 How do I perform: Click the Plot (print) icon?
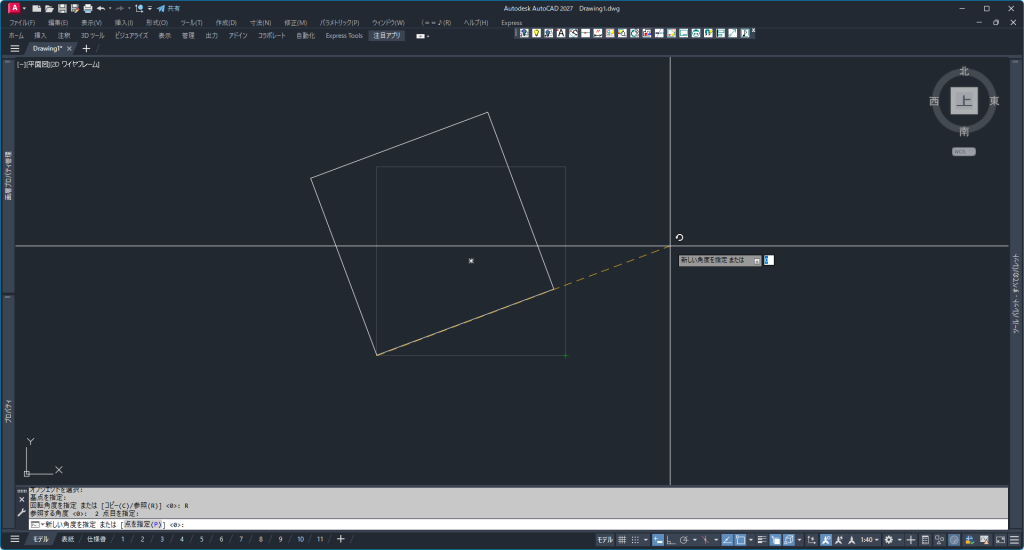point(88,8)
